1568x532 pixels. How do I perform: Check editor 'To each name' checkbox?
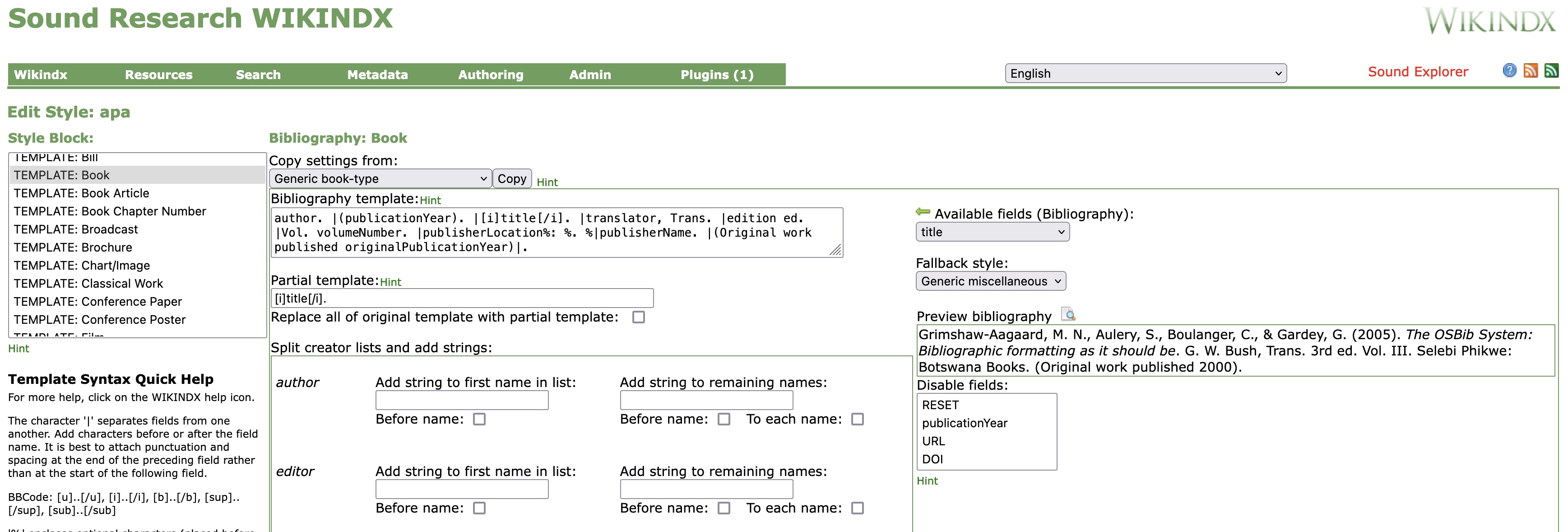pos(857,508)
